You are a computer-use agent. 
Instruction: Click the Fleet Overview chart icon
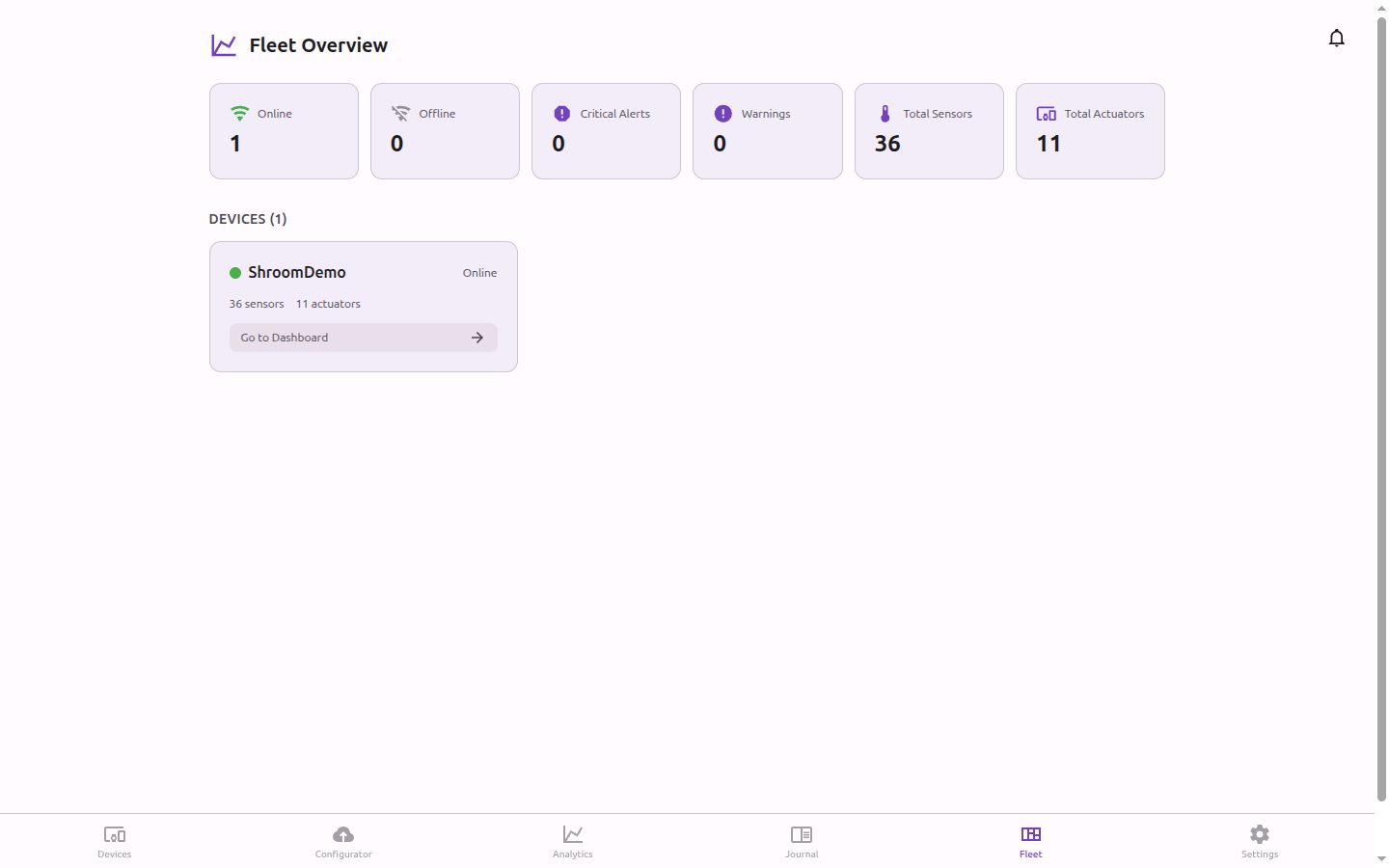[224, 45]
